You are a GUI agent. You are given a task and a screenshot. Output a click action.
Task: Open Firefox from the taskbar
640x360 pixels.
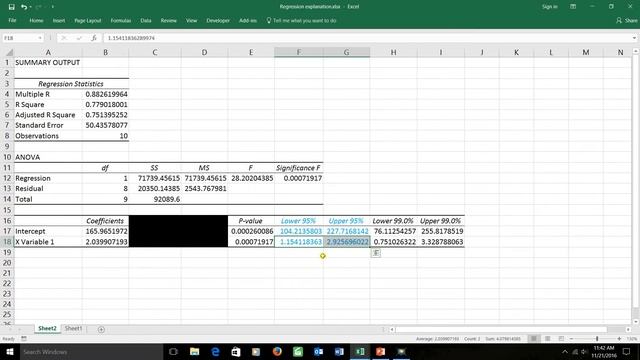pos(277,351)
